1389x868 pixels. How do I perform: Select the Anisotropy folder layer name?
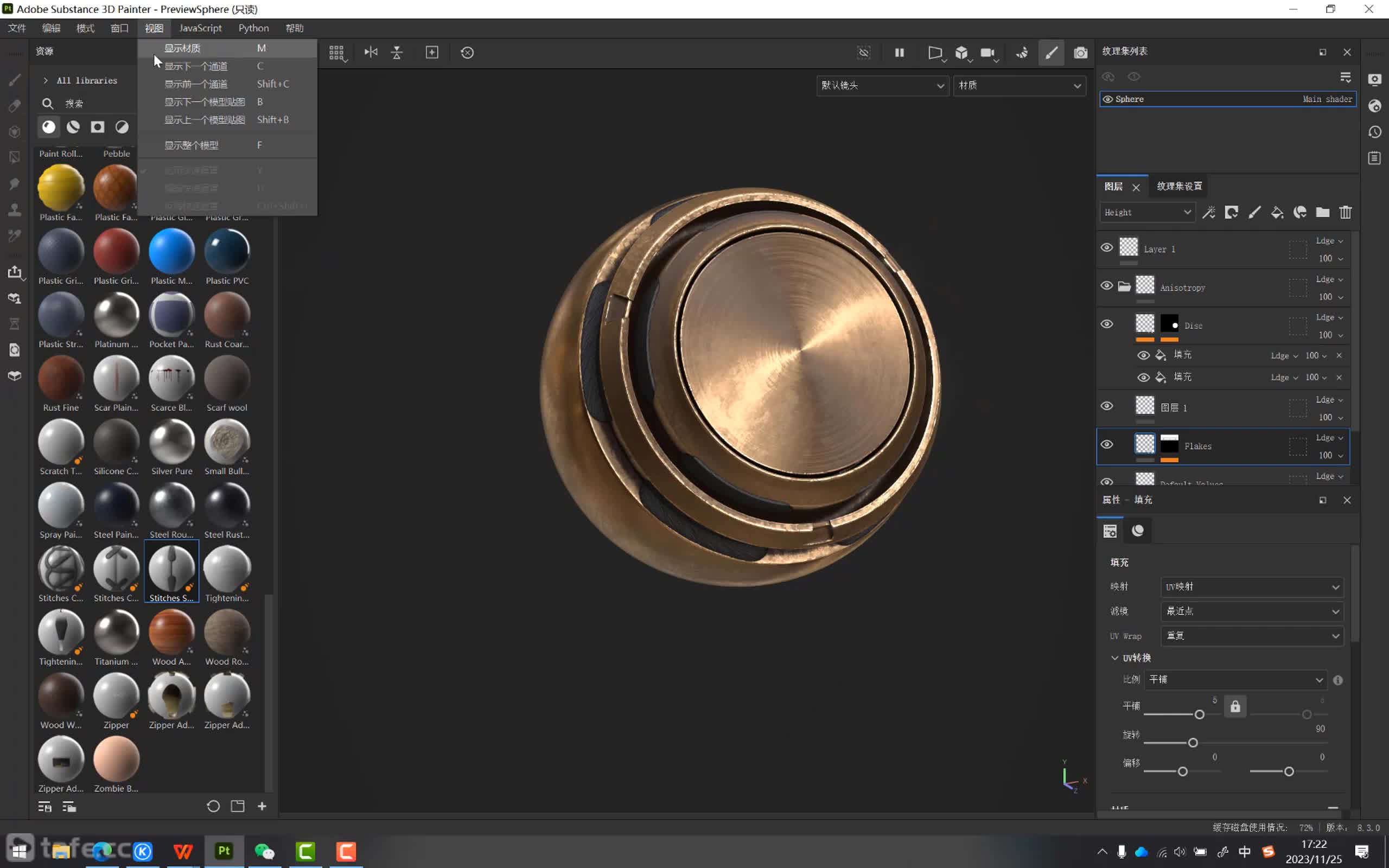1182,288
